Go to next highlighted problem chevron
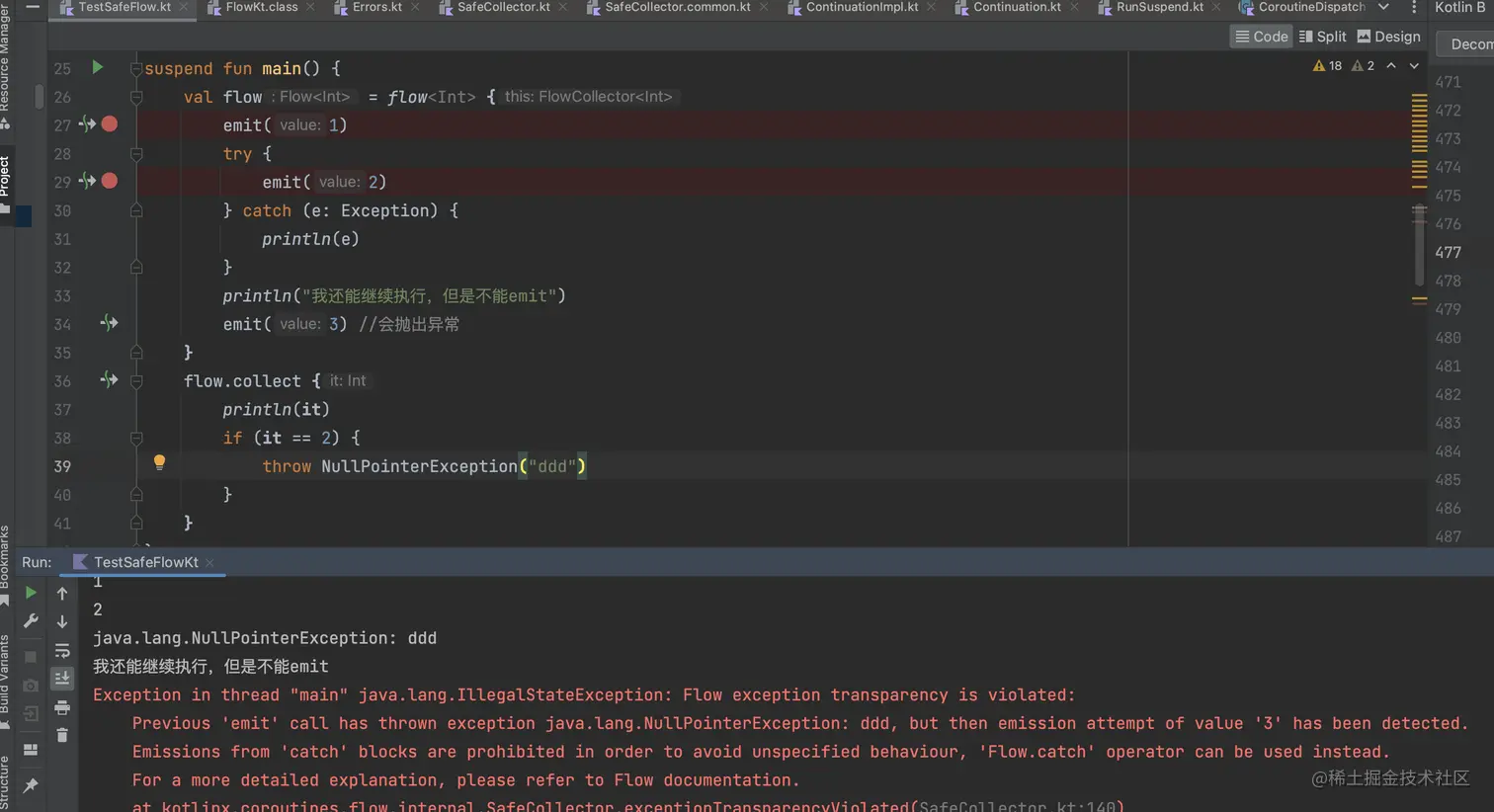 tap(1414, 66)
